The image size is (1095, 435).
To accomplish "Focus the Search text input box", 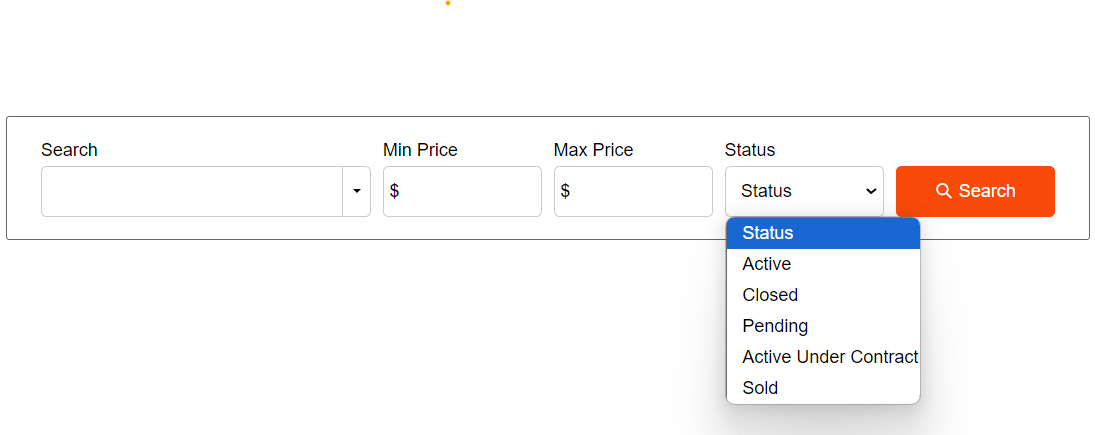I will click(192, 191).
